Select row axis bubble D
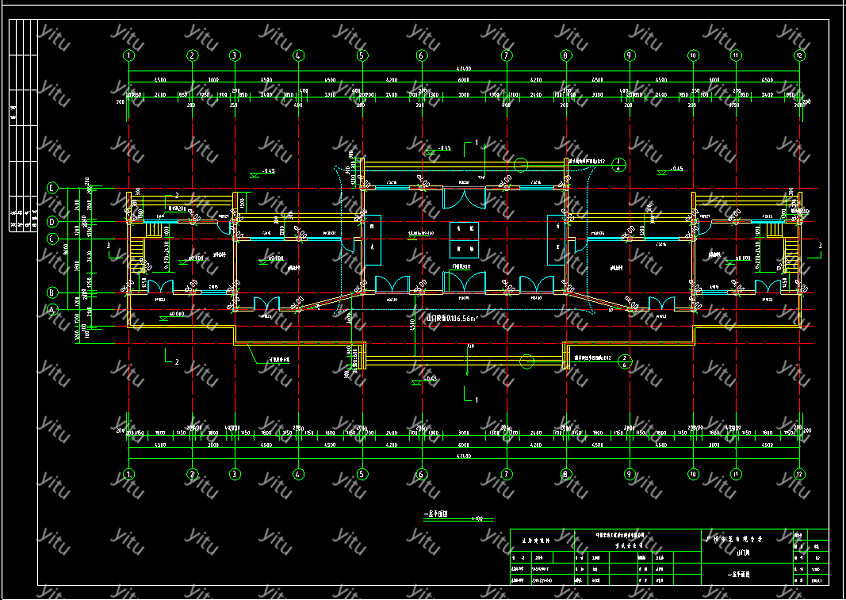The height and width of the screenshot is (600, 846). (52, 221)
